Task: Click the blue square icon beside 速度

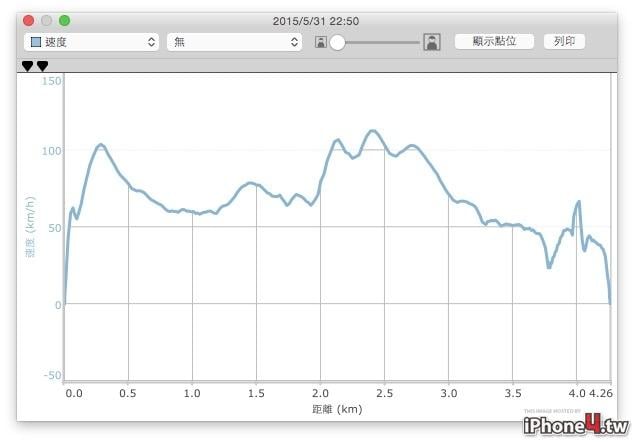Action: [x=36, y=42]
